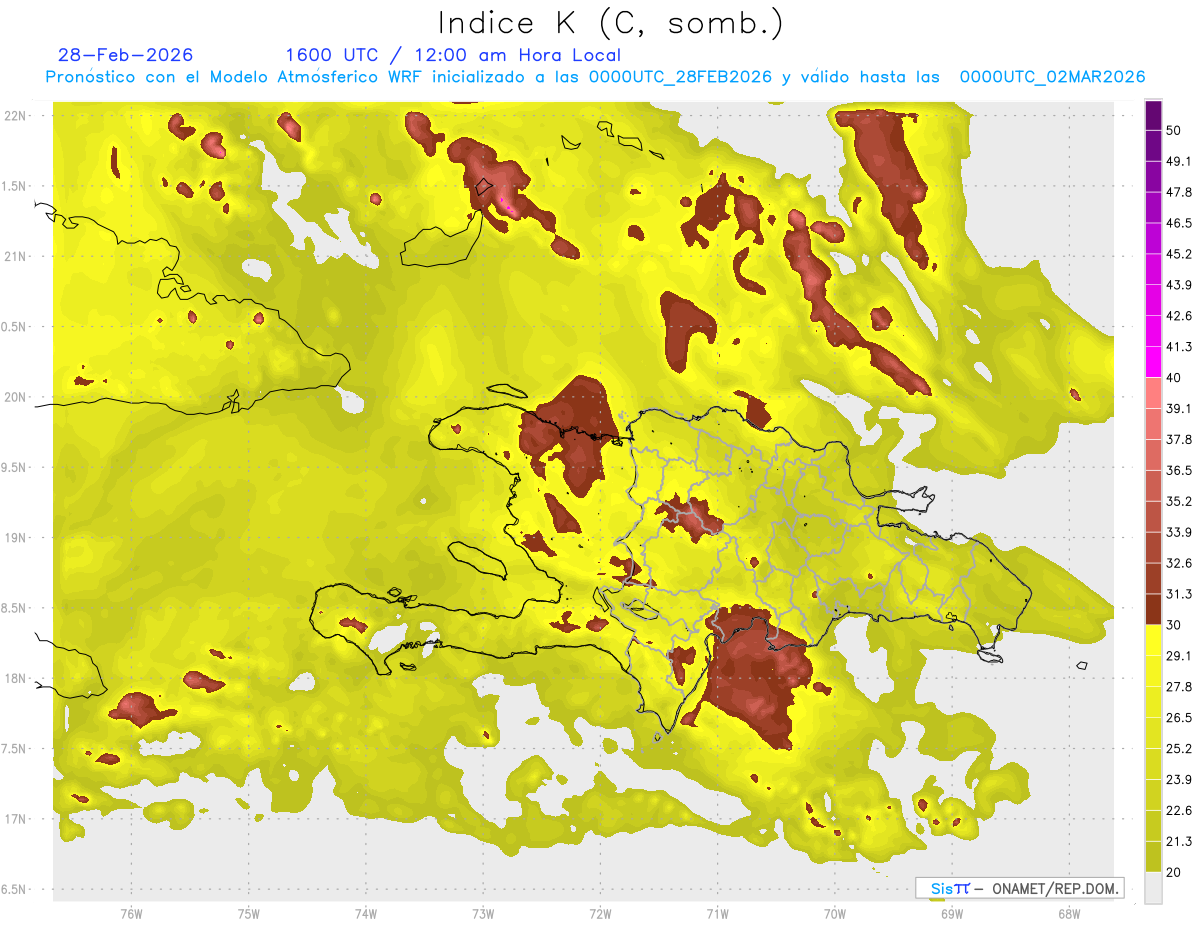Image resolution: width=1200 pixels, height=927 pixels.
Task: Click the colorbar value '33.9'
Action: coord(1178,533)
